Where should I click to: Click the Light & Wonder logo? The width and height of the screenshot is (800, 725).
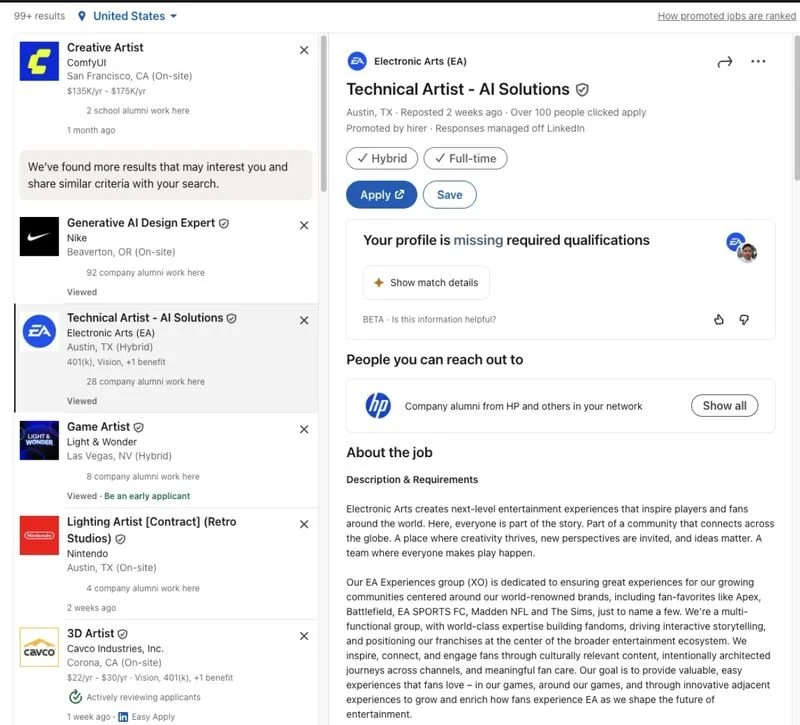tap(39, 440)
